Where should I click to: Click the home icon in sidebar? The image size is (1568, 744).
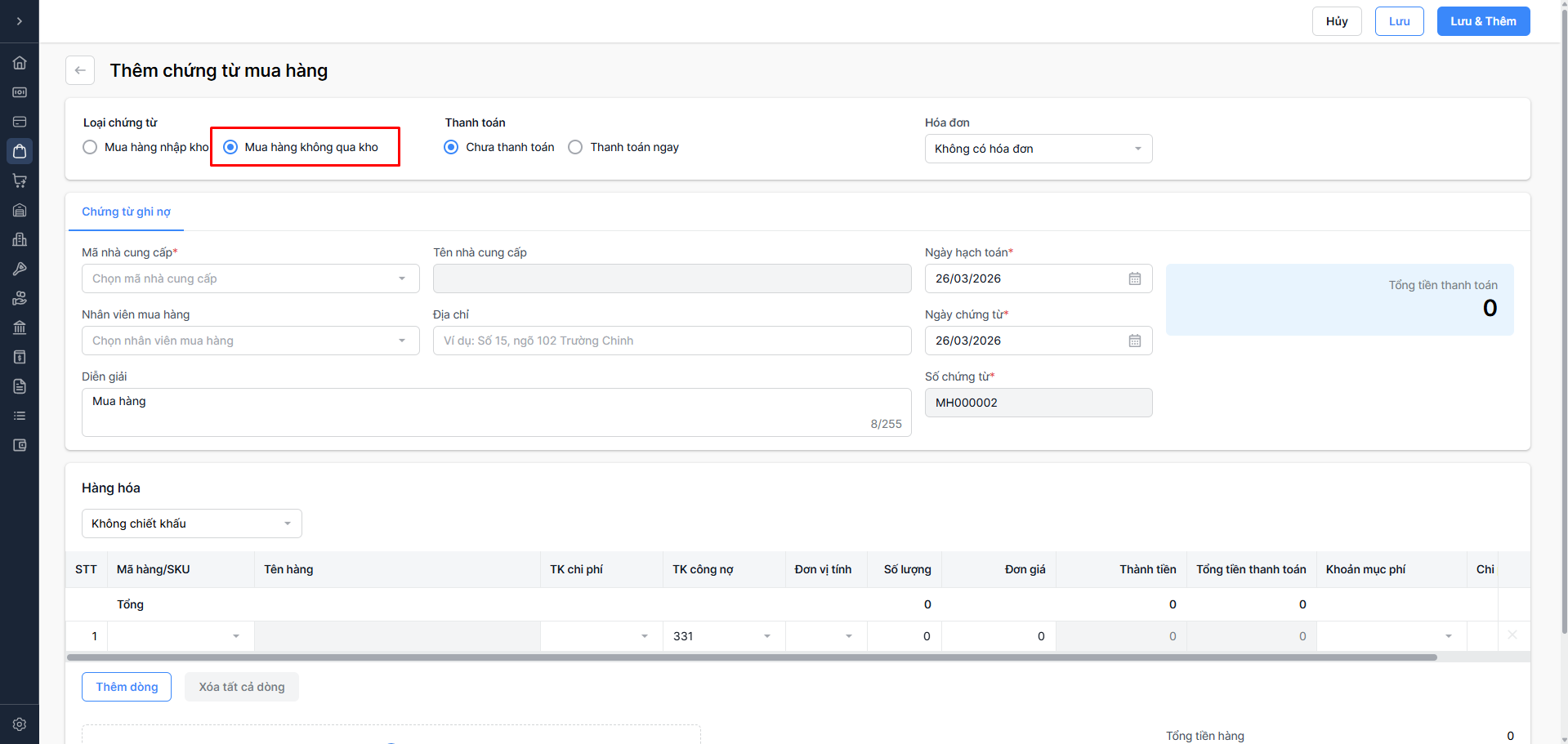(20, 63)
